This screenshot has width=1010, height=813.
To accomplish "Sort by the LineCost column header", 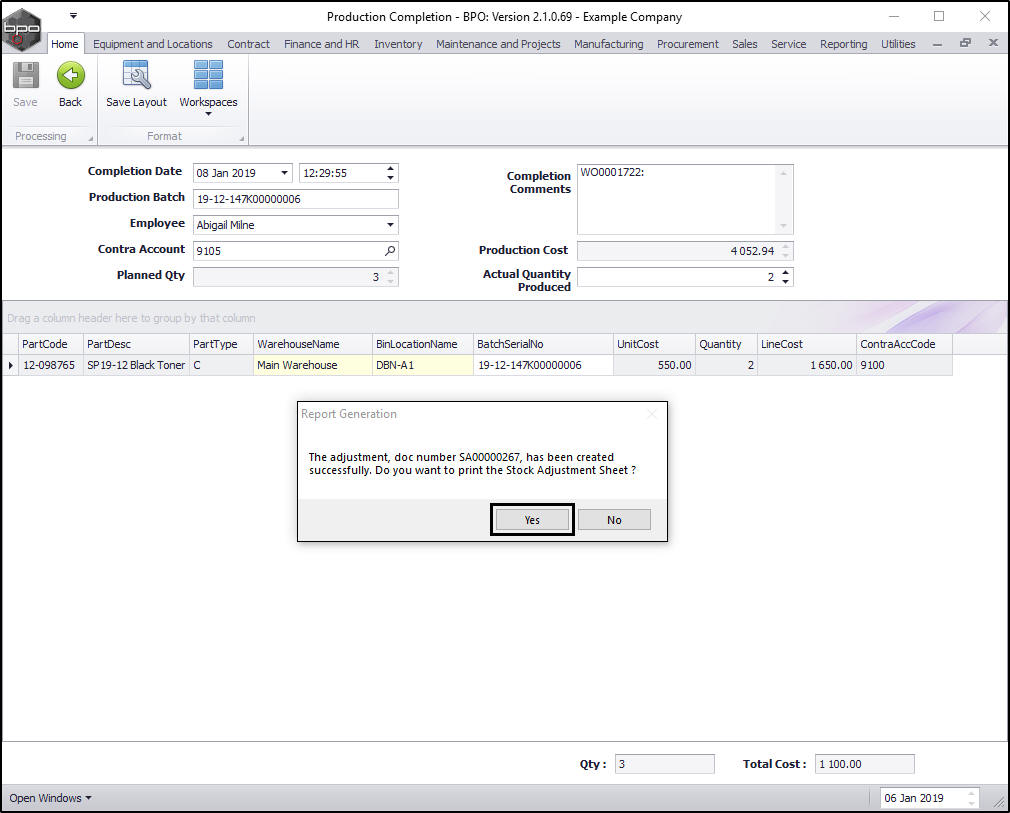I will click(x=806, y=344).
